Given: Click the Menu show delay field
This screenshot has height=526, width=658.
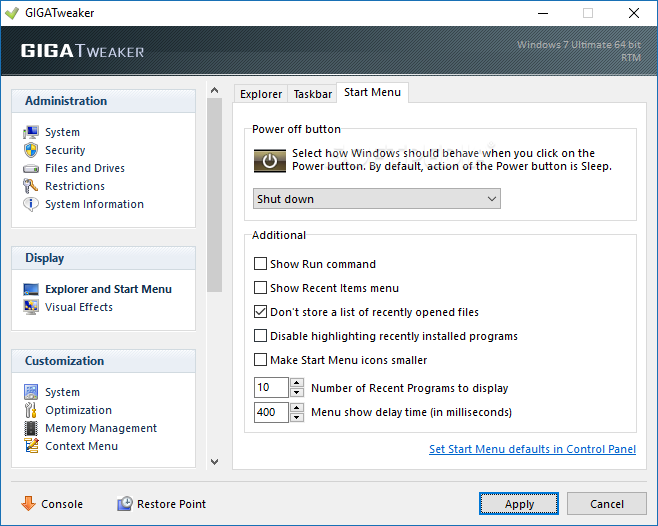Looking at the screenshot, I should point(271,412).
